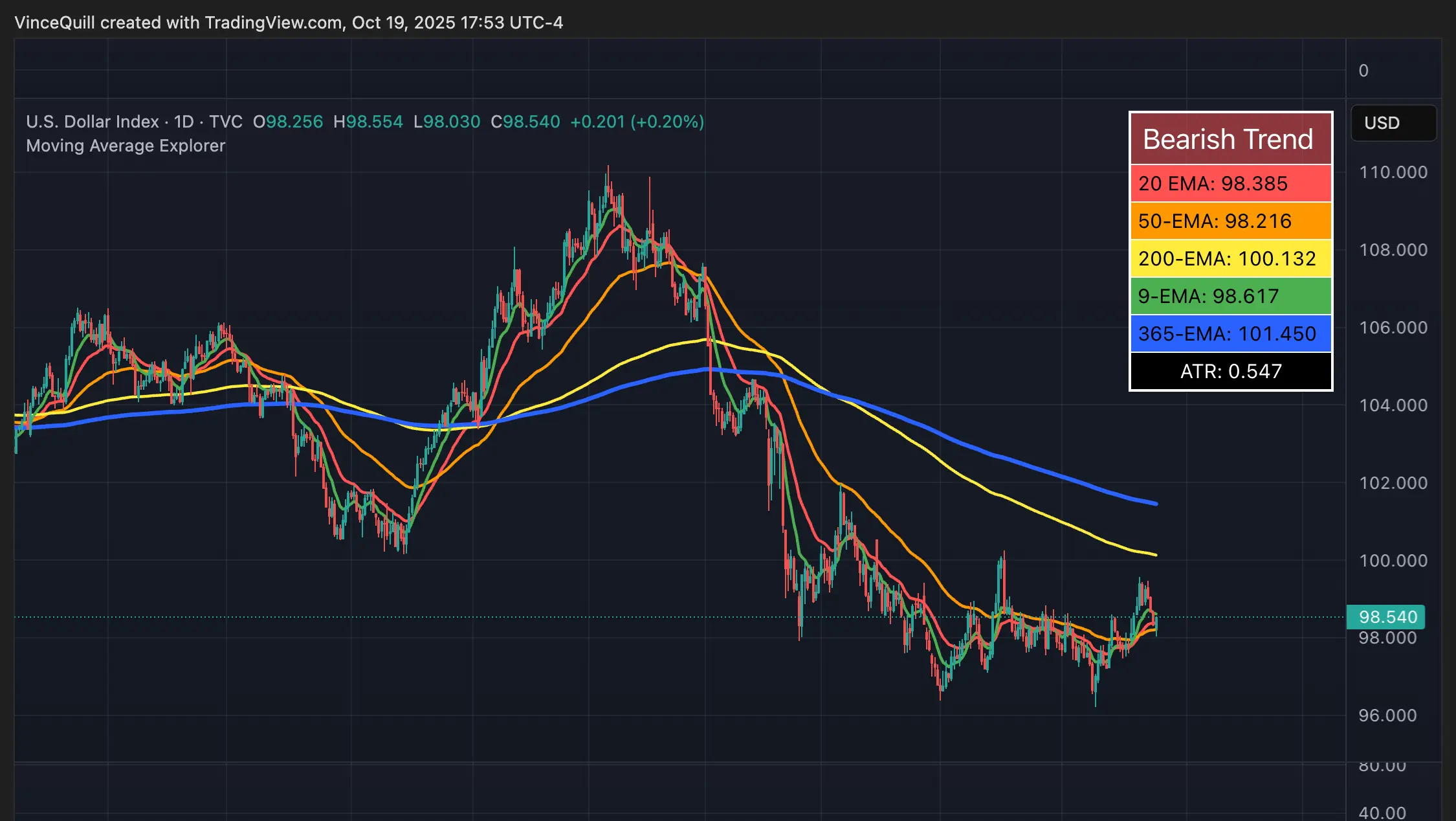Select the red 20 EMA table row
1456x821 pixels.
(1230, 183)
